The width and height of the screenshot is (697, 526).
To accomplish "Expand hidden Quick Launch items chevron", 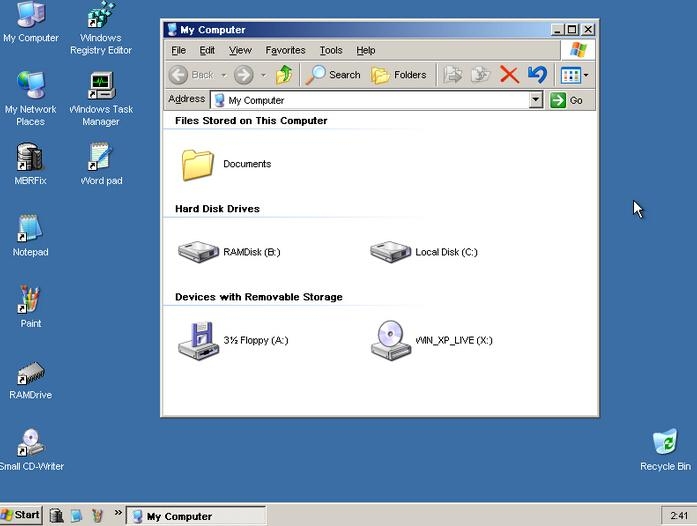I will coord(118,512).
